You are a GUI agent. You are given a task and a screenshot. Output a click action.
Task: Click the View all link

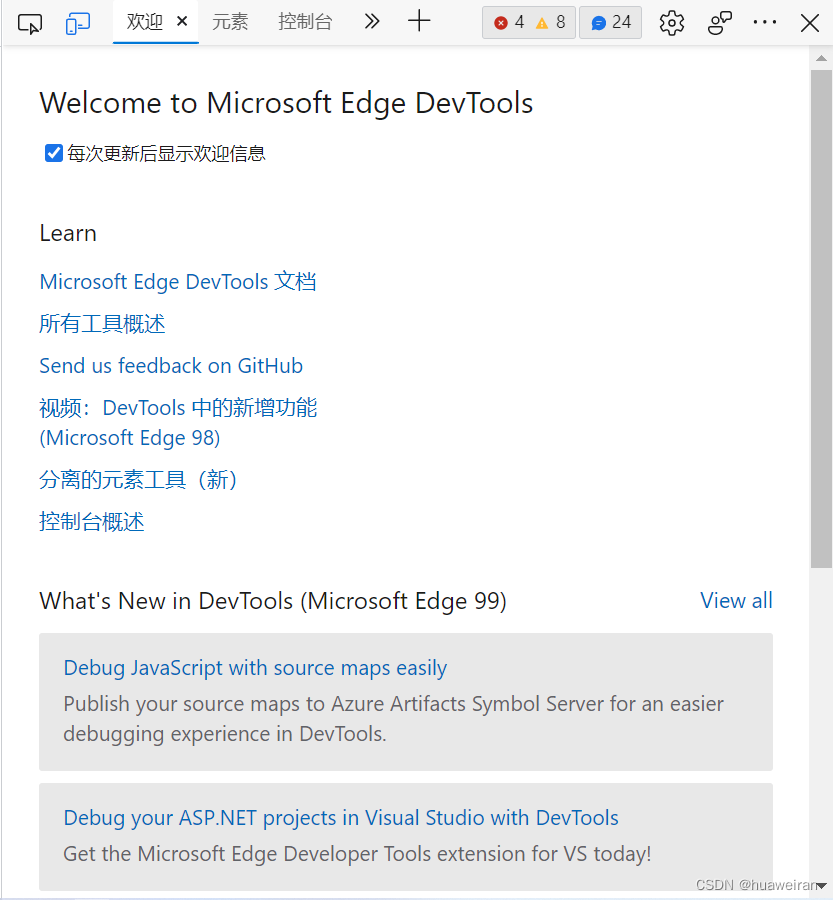736,600
